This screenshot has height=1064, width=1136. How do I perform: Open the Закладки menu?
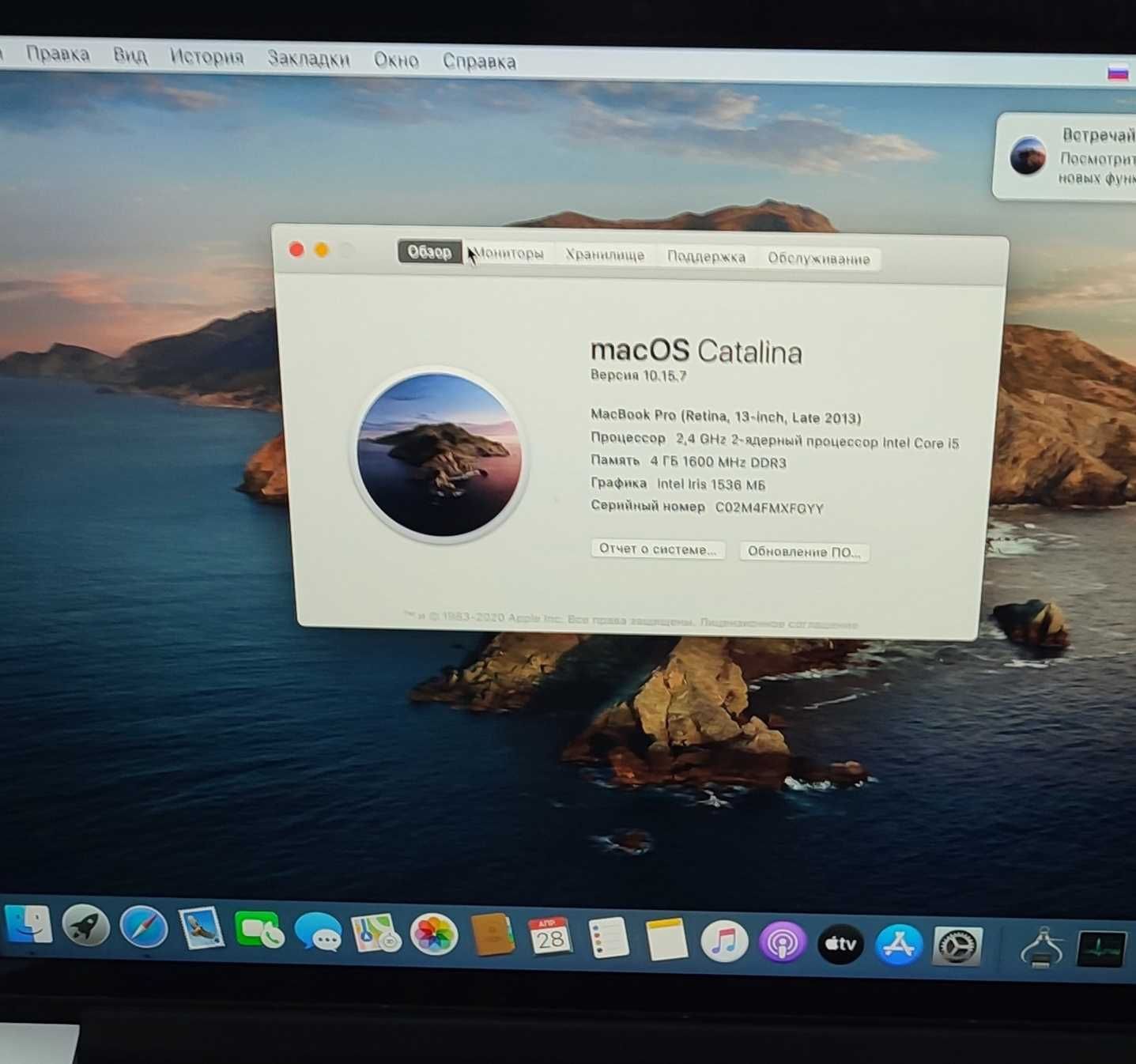(308, 58)
